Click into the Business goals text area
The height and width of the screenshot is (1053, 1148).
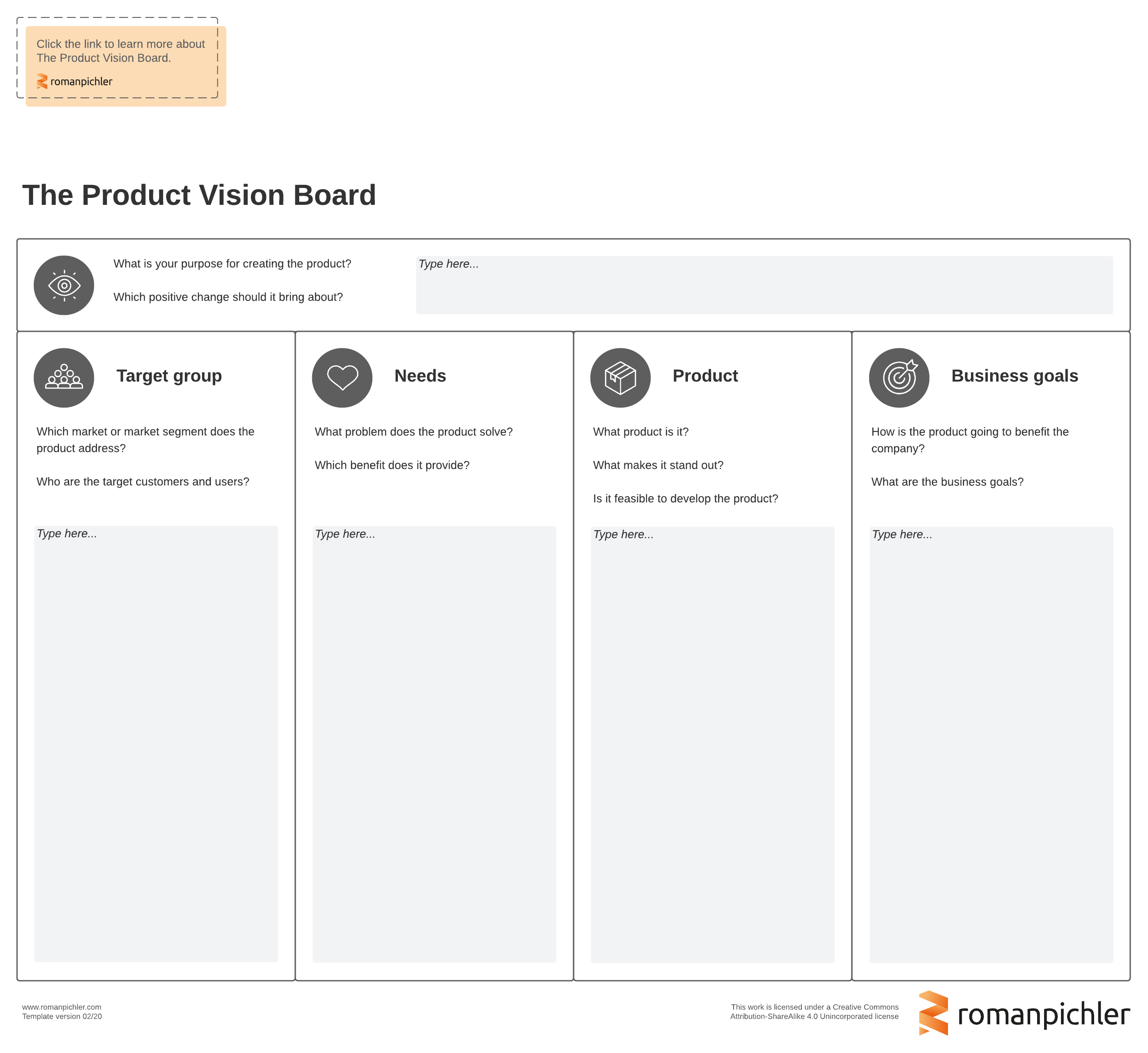991,744
